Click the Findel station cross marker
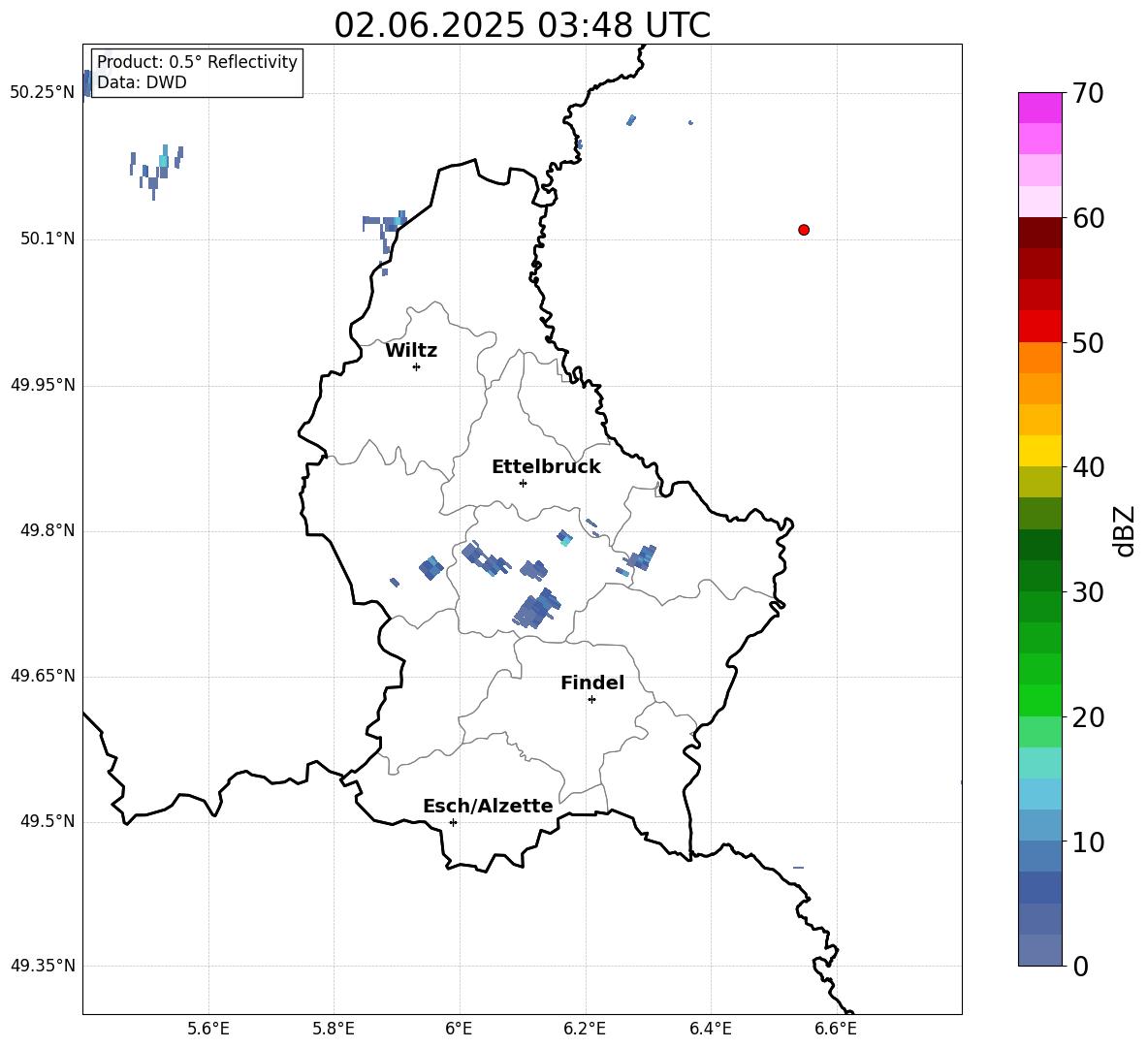Screen dimensions: 1148x1048 click(x=591, y=700)
